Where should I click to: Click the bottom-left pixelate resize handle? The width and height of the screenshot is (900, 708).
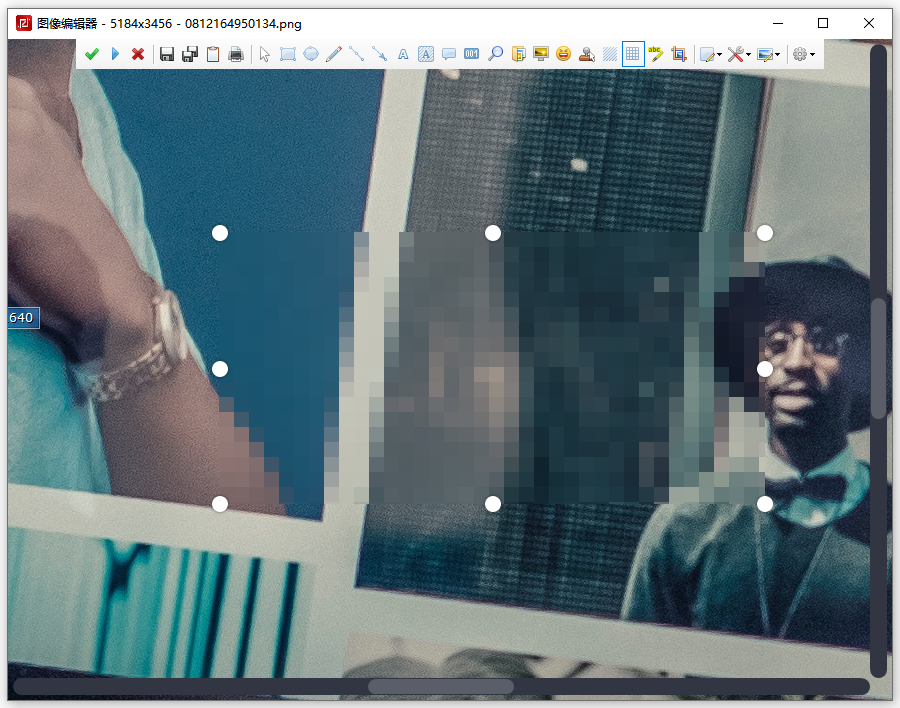(x=220, y=504)
